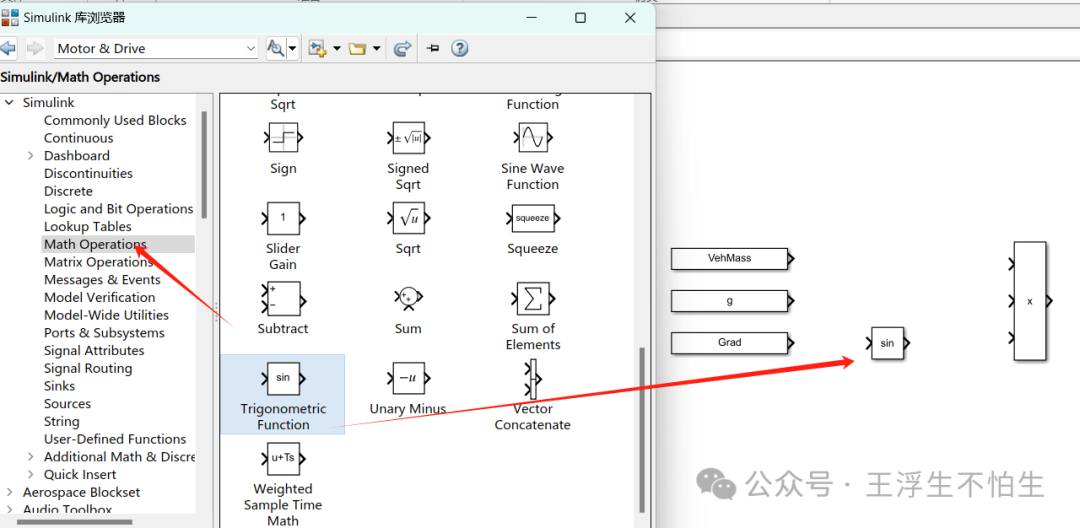
Task: Click the VehMass block on canvas
Action: 729,259
